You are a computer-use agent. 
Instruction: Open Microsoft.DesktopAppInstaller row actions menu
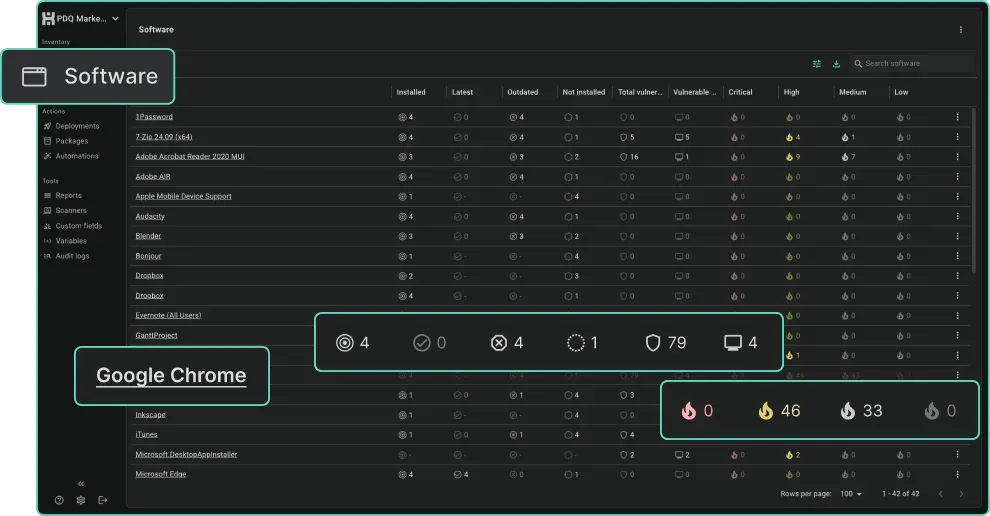[x=957, y=455]
